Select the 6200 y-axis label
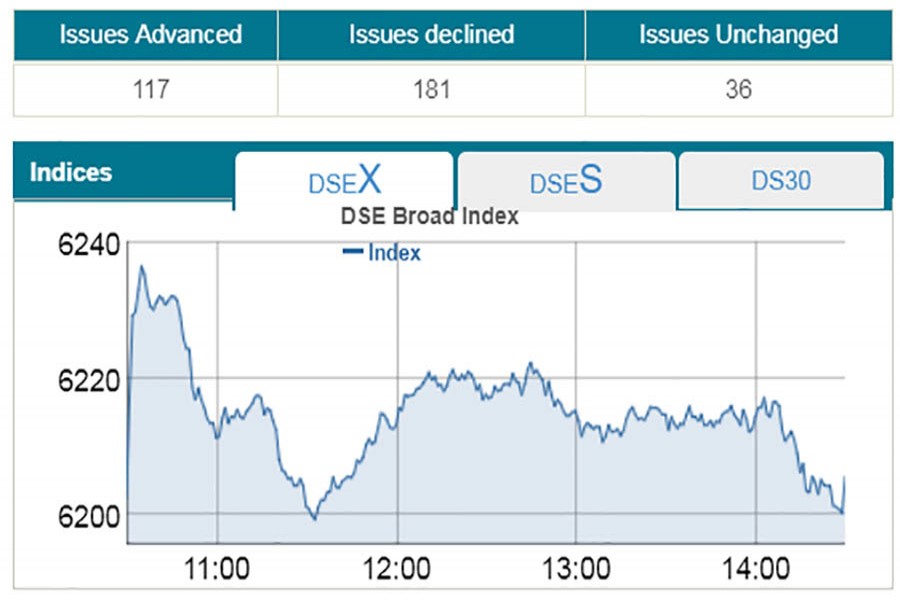The width and height of the screenshot is (900, 600). [90, 515]
